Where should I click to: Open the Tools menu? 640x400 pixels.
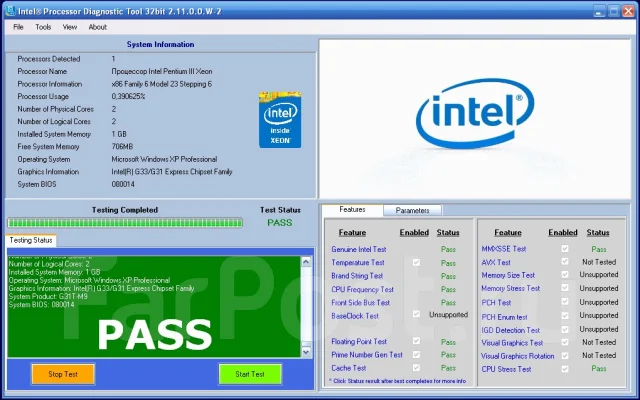pyautogui.click(x=43, y=27)
